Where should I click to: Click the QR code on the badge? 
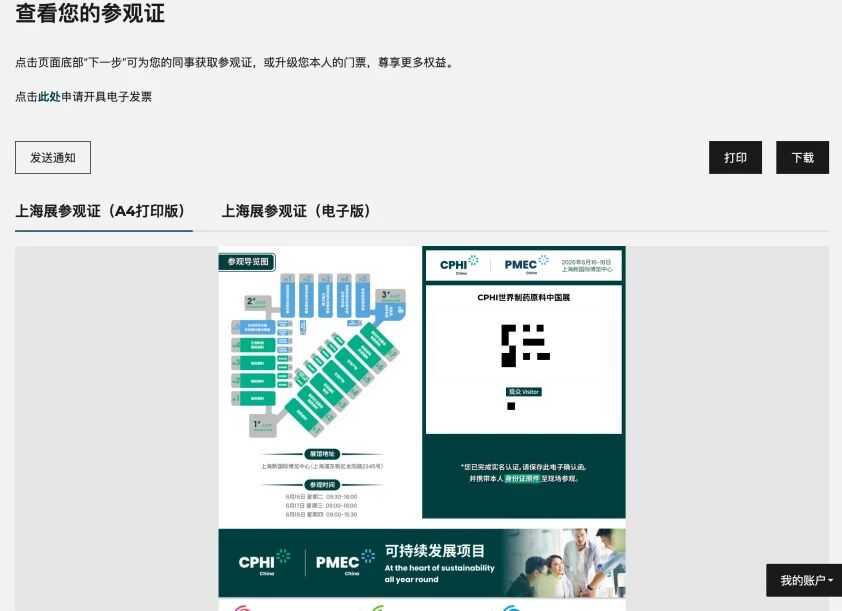point(524,344)
